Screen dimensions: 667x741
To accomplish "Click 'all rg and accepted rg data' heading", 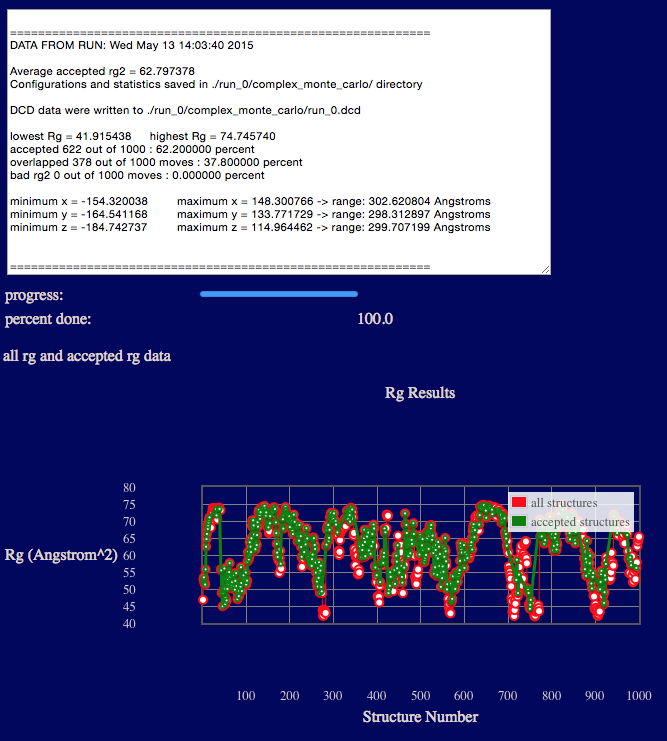I will [x=87, y=356].
